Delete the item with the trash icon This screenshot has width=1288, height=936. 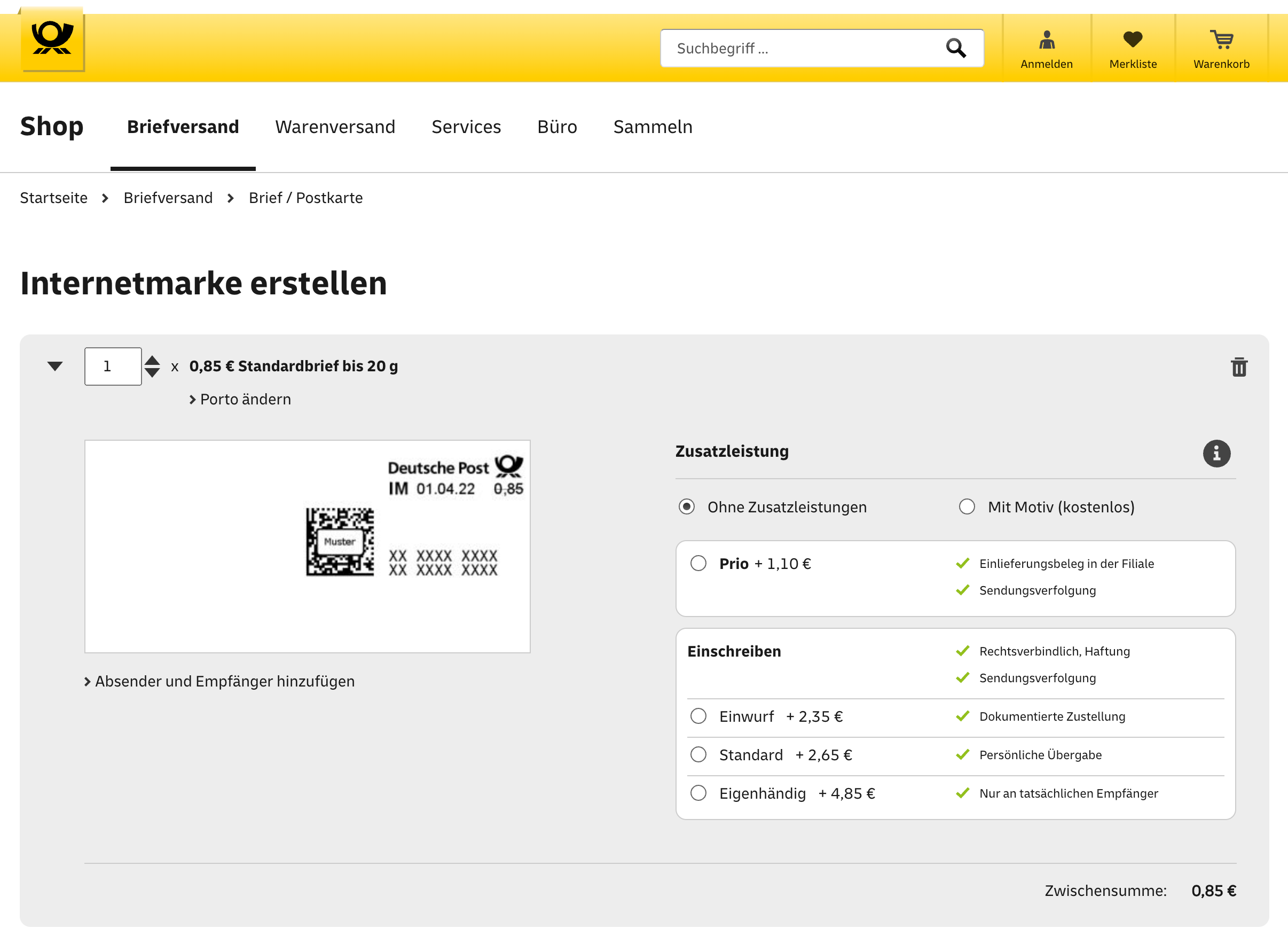[1238, 367]
